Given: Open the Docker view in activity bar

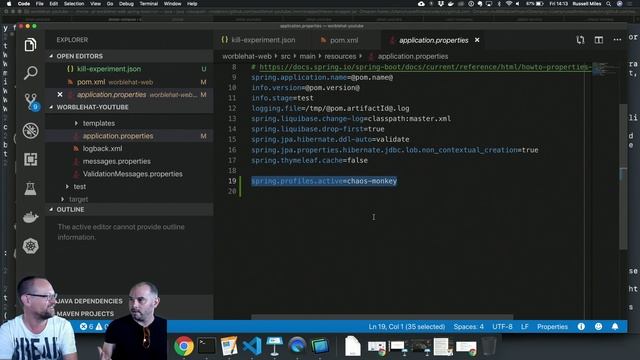Looking at the screenshot, I should coord(30,217).
